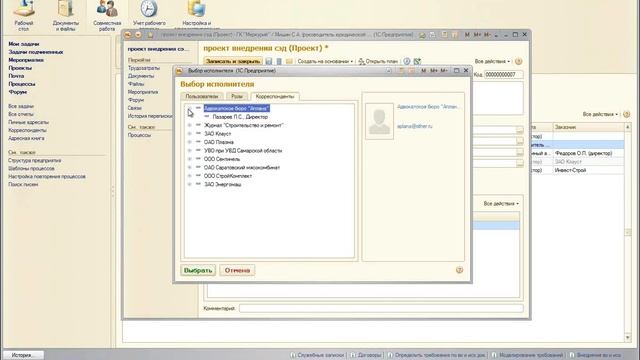640x360 pixels.
Task: Expand ОАО Саратовский мясокомбинат node
Action: point(189,167)
